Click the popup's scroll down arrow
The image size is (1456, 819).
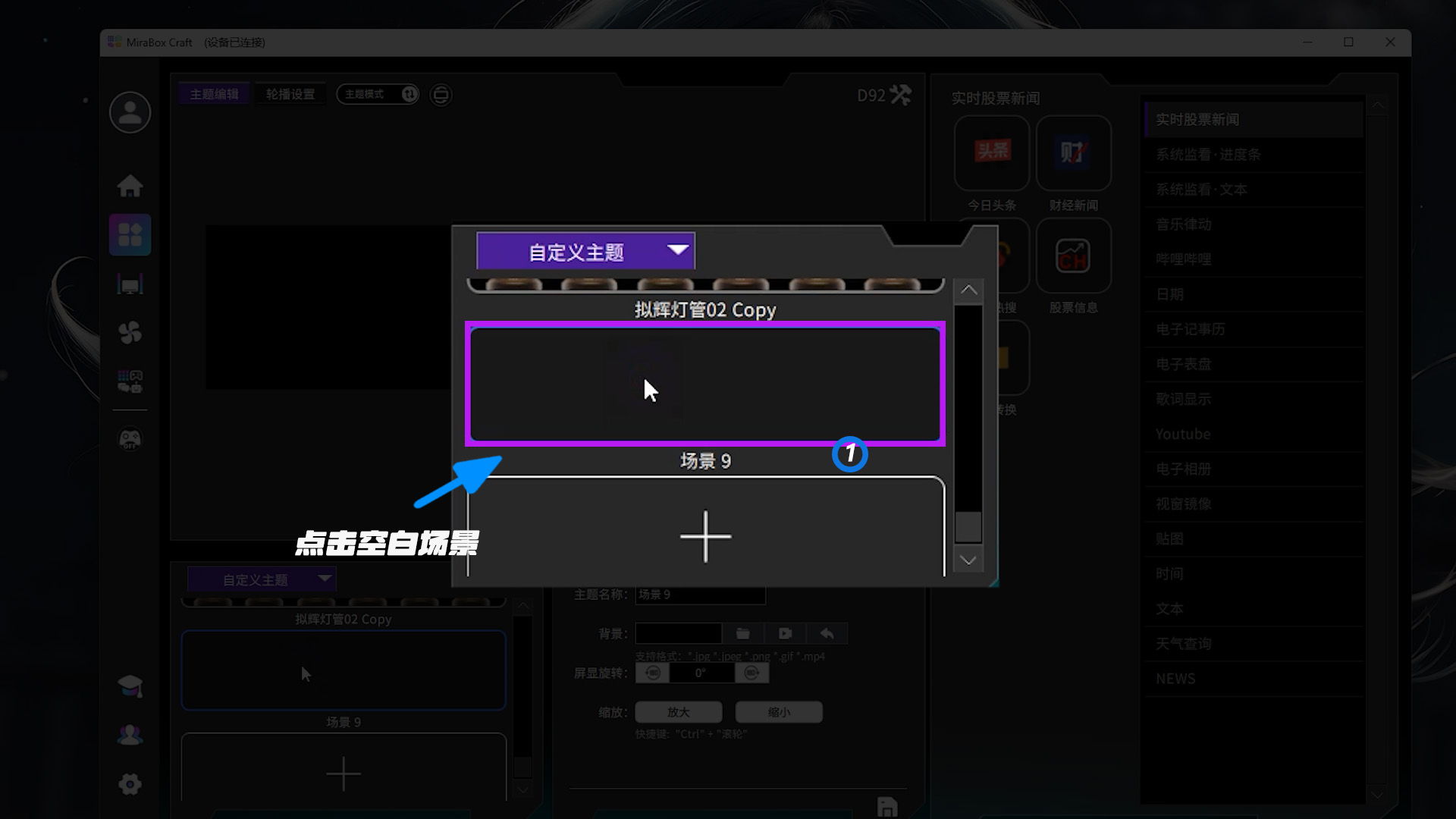pyautogui.click(x=968, y=560)
